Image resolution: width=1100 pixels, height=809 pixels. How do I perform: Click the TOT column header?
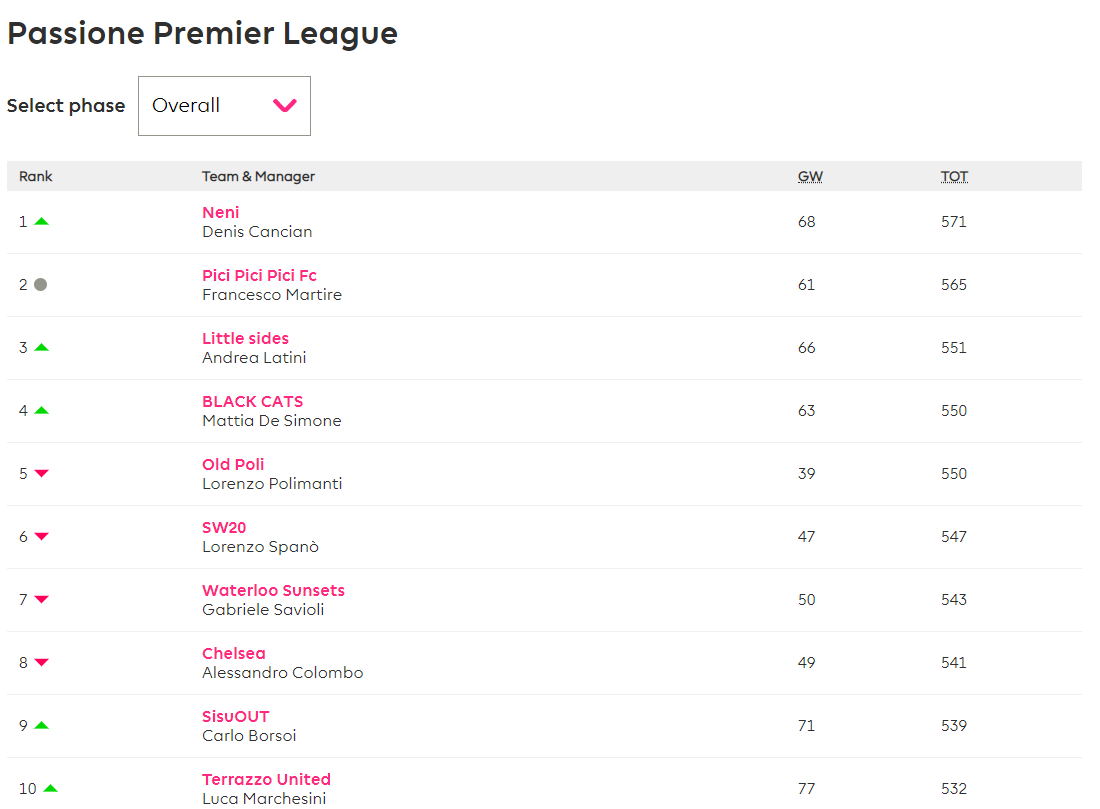954,176
